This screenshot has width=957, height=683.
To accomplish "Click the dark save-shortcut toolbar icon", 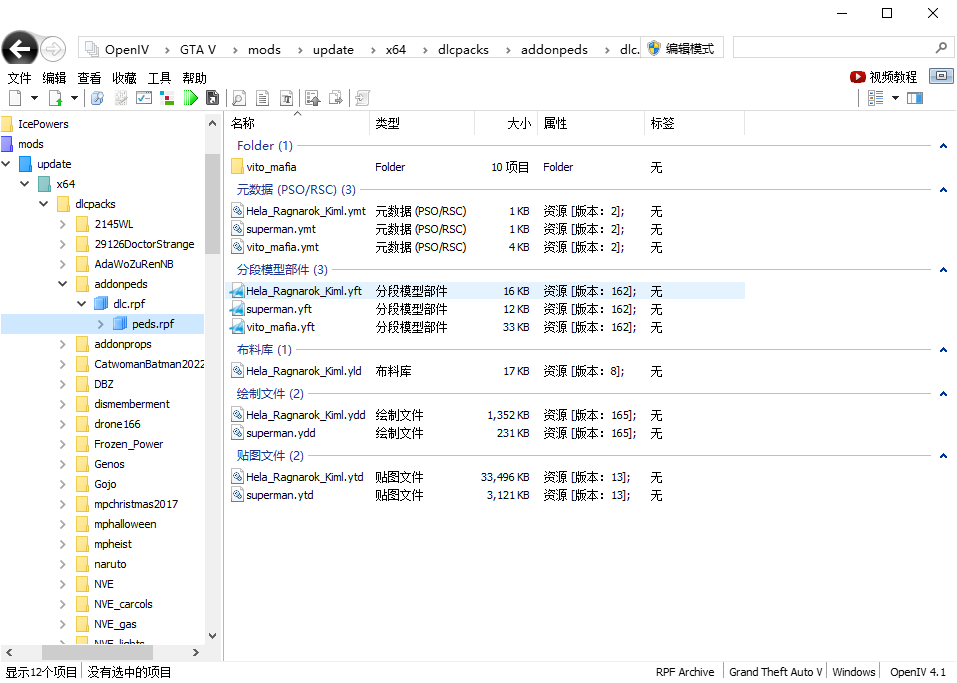I will pyautogui.click(x=212, y=98).
